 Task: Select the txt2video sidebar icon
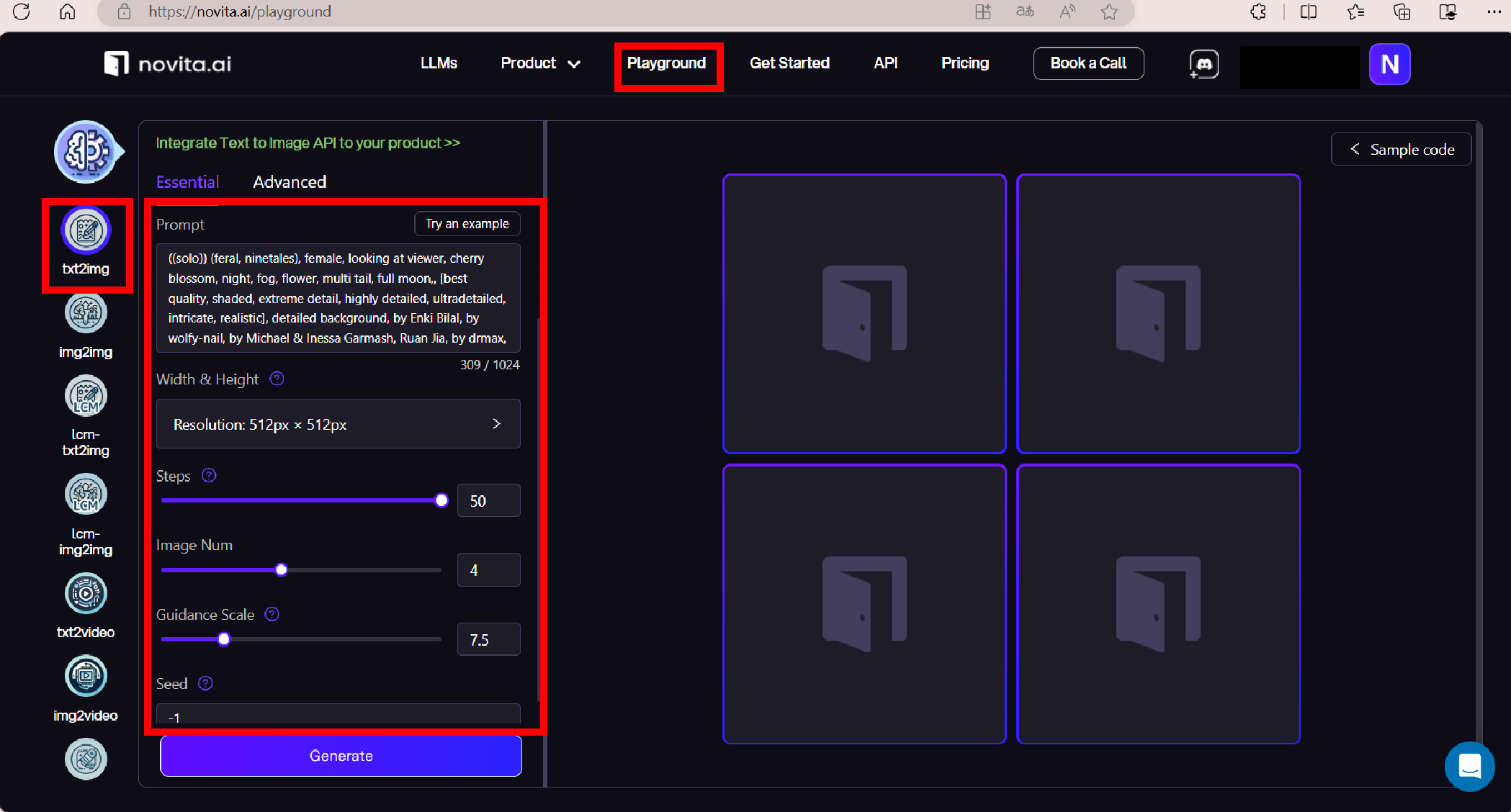(86, 594)
